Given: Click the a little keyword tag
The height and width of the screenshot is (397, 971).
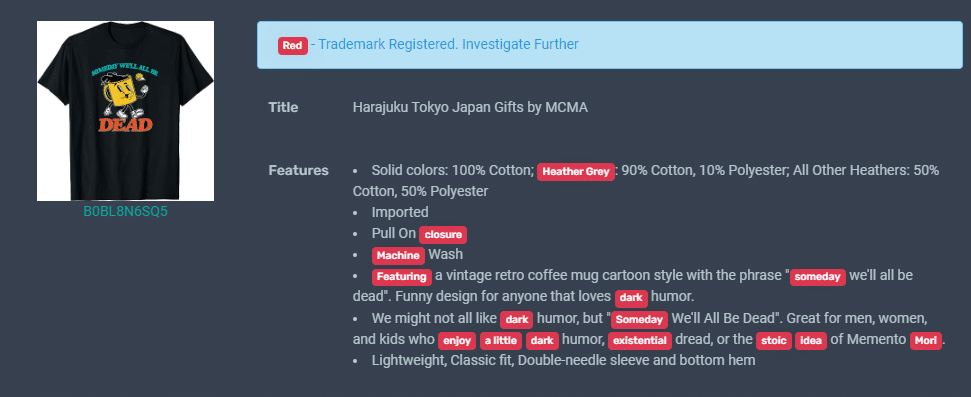Looking at the screenshot, I should click(501, 341).
